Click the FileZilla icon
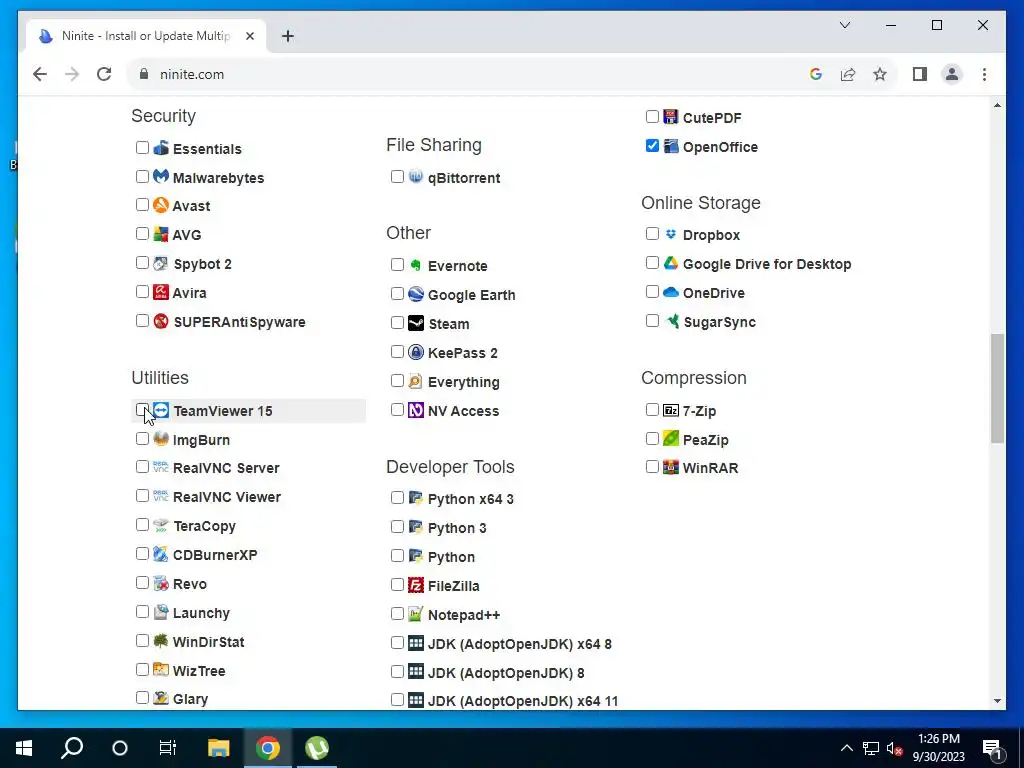Screen dimensions: 1024x768 point(416,584)
